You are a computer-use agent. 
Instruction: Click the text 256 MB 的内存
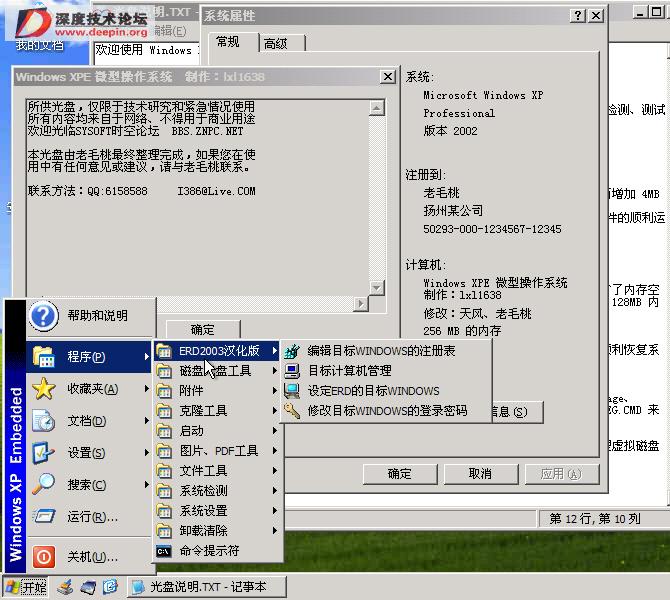[x=462, y=331]
